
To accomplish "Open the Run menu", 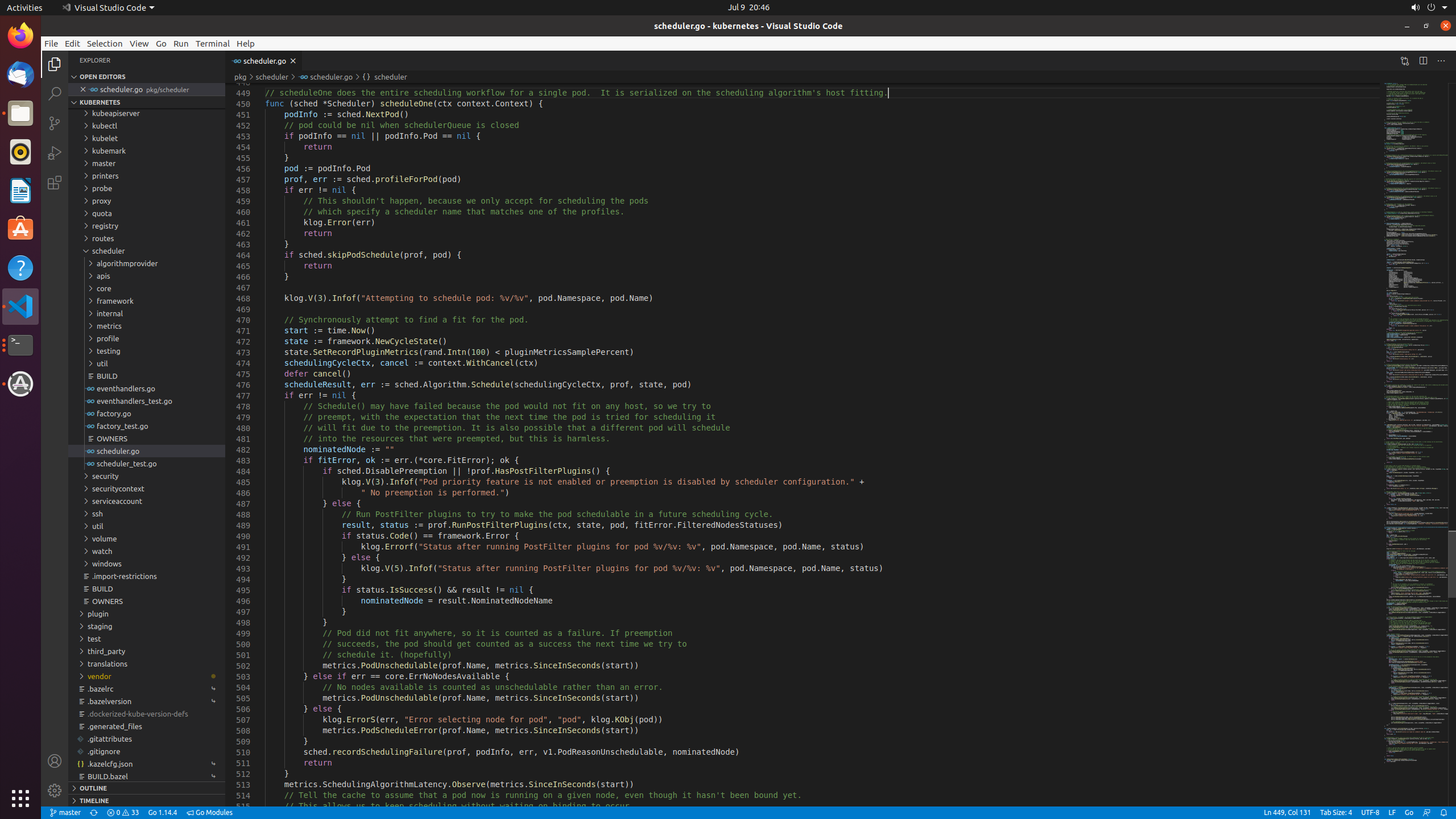I will [x=181, y=44].
